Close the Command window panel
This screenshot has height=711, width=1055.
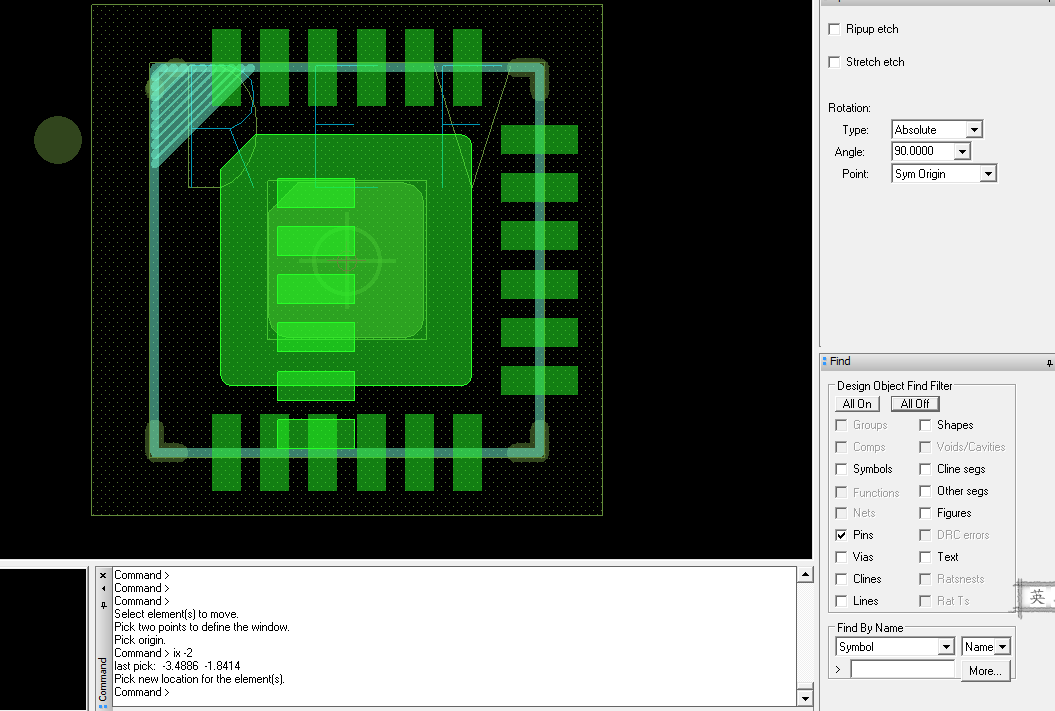click(103, 575)
